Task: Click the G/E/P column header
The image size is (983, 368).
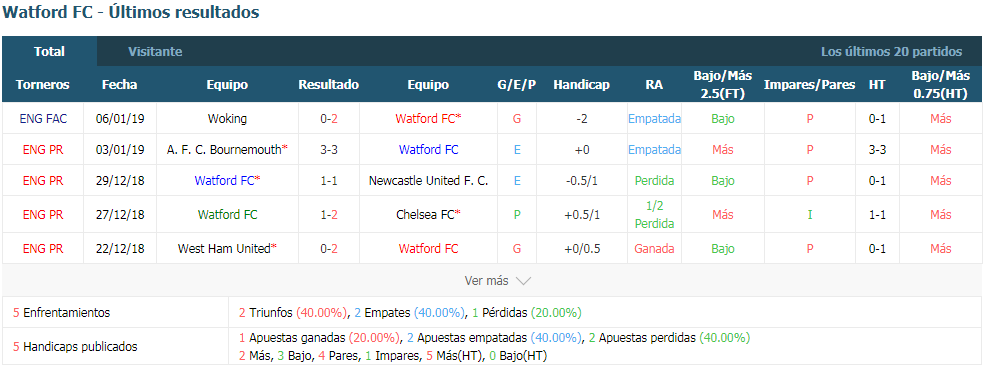Action: (x=517, y=85)
